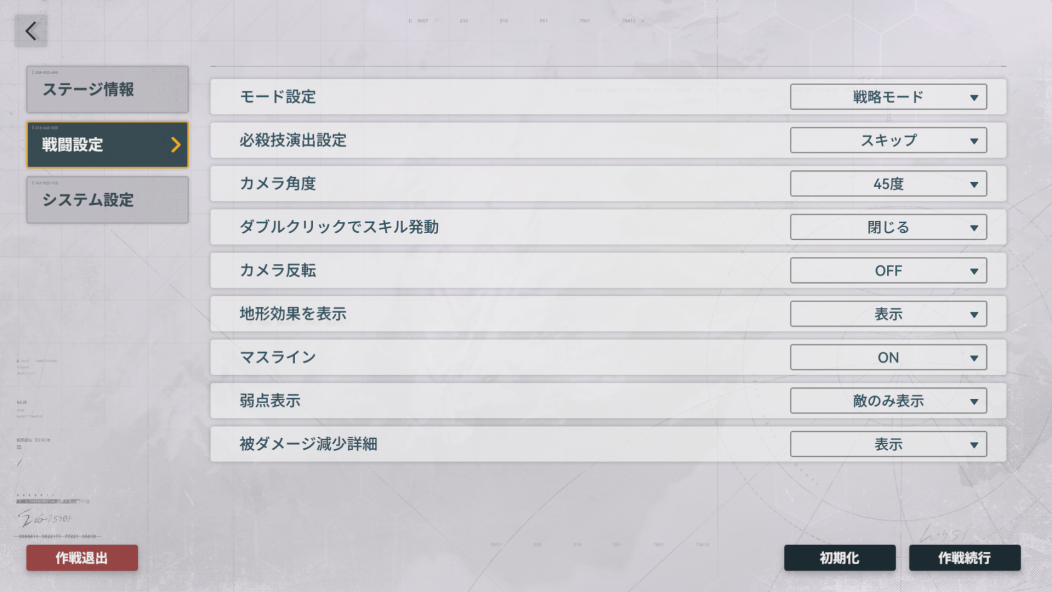The width and height of the screenshot is (1052, 592).
Task: Open the ダブルクリックでスキル発動 dropdown
Action: coord(888,227)
